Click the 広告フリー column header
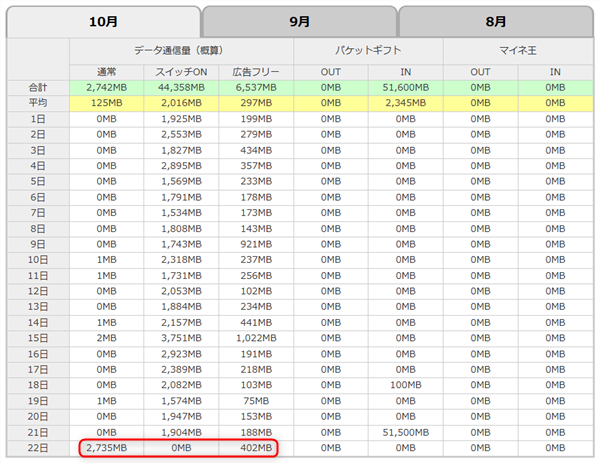The height and width of the screenshot is (463, 600). coord(256,71)
